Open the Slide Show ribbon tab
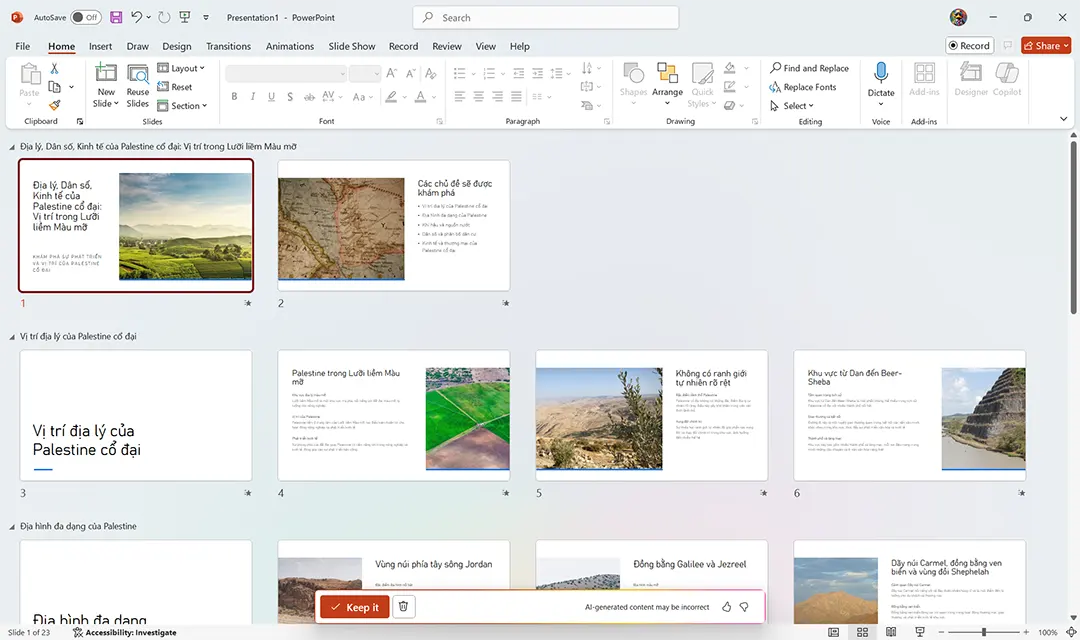The image size is (1080, 640). [351, 46]
